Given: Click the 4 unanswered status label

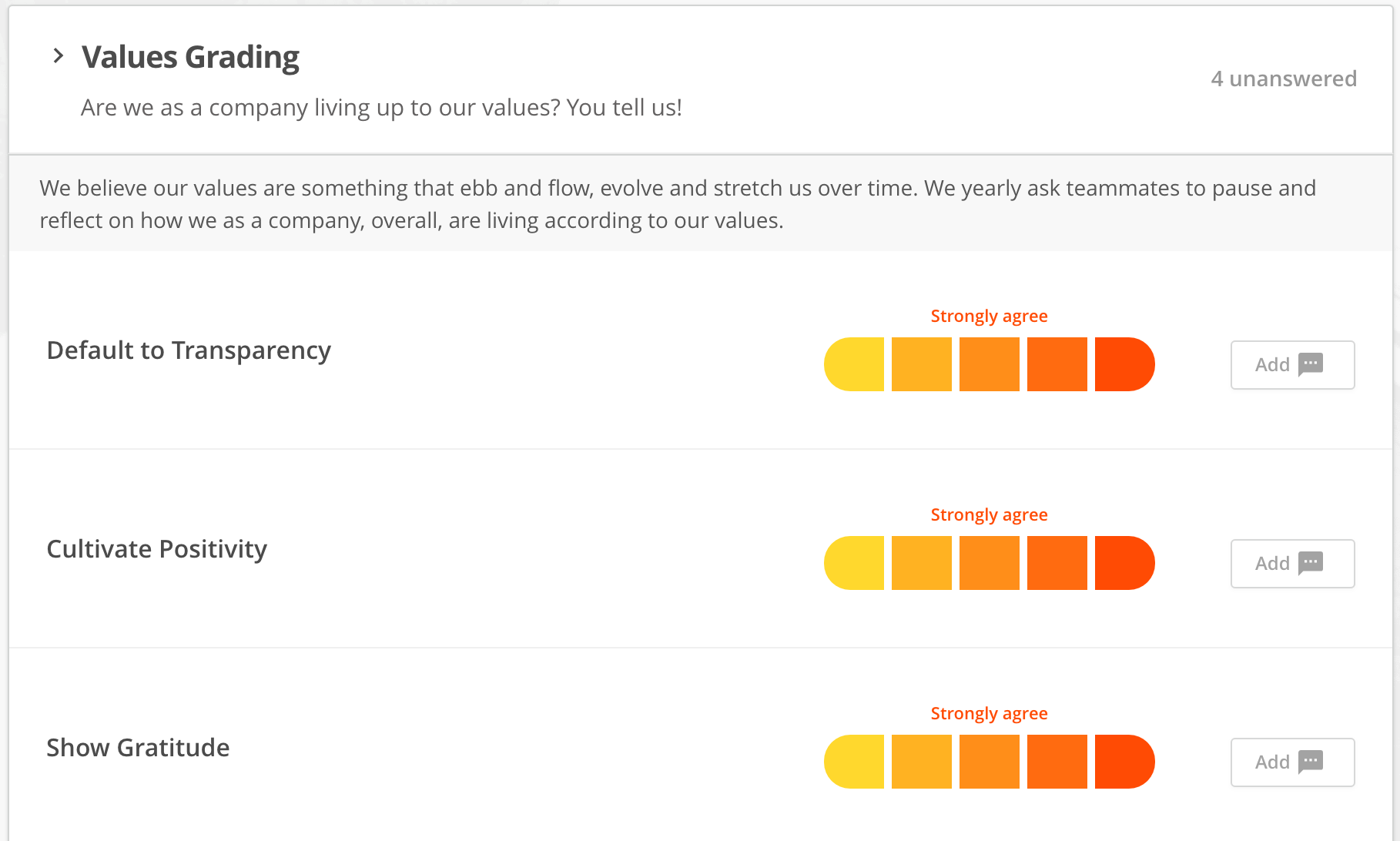Looking at the screenshot, I should [1284, 79].
